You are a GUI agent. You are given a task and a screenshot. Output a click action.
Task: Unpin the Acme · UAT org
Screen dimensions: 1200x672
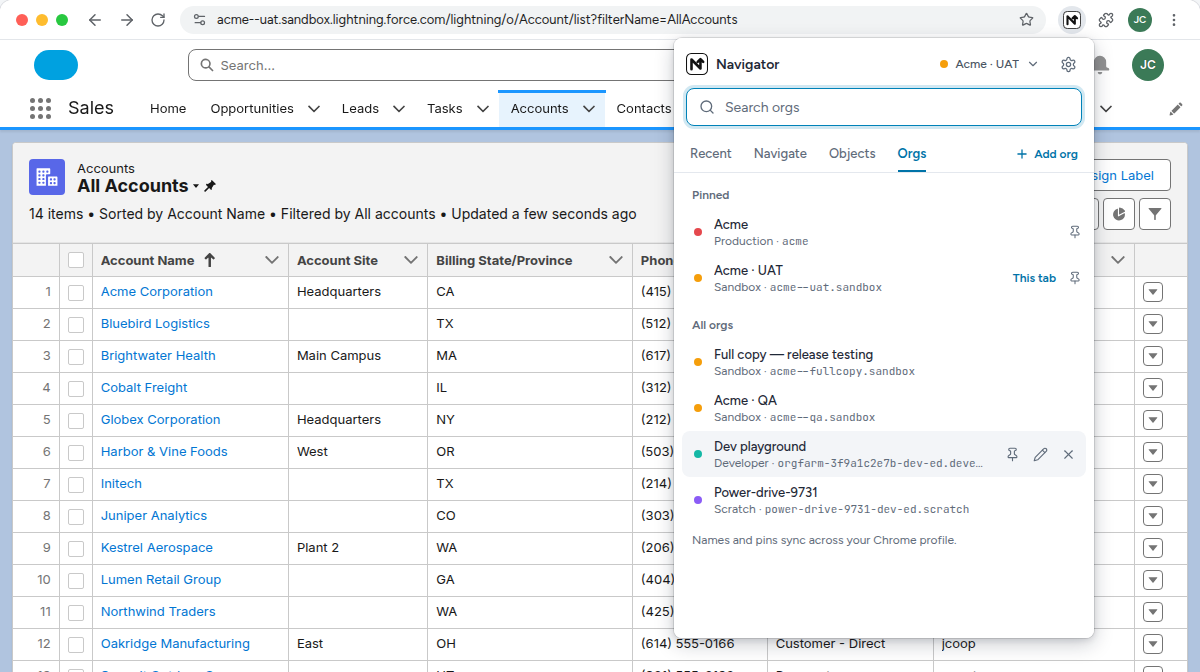pos(1075,278)
